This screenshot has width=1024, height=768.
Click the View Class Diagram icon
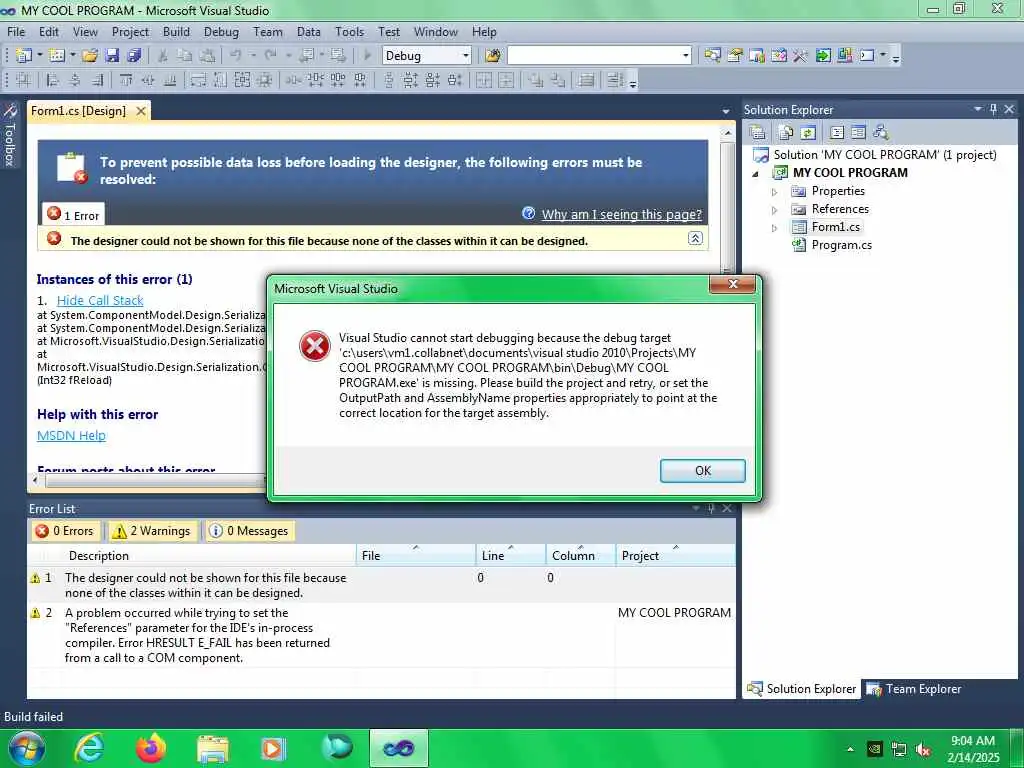click(881, 133)
